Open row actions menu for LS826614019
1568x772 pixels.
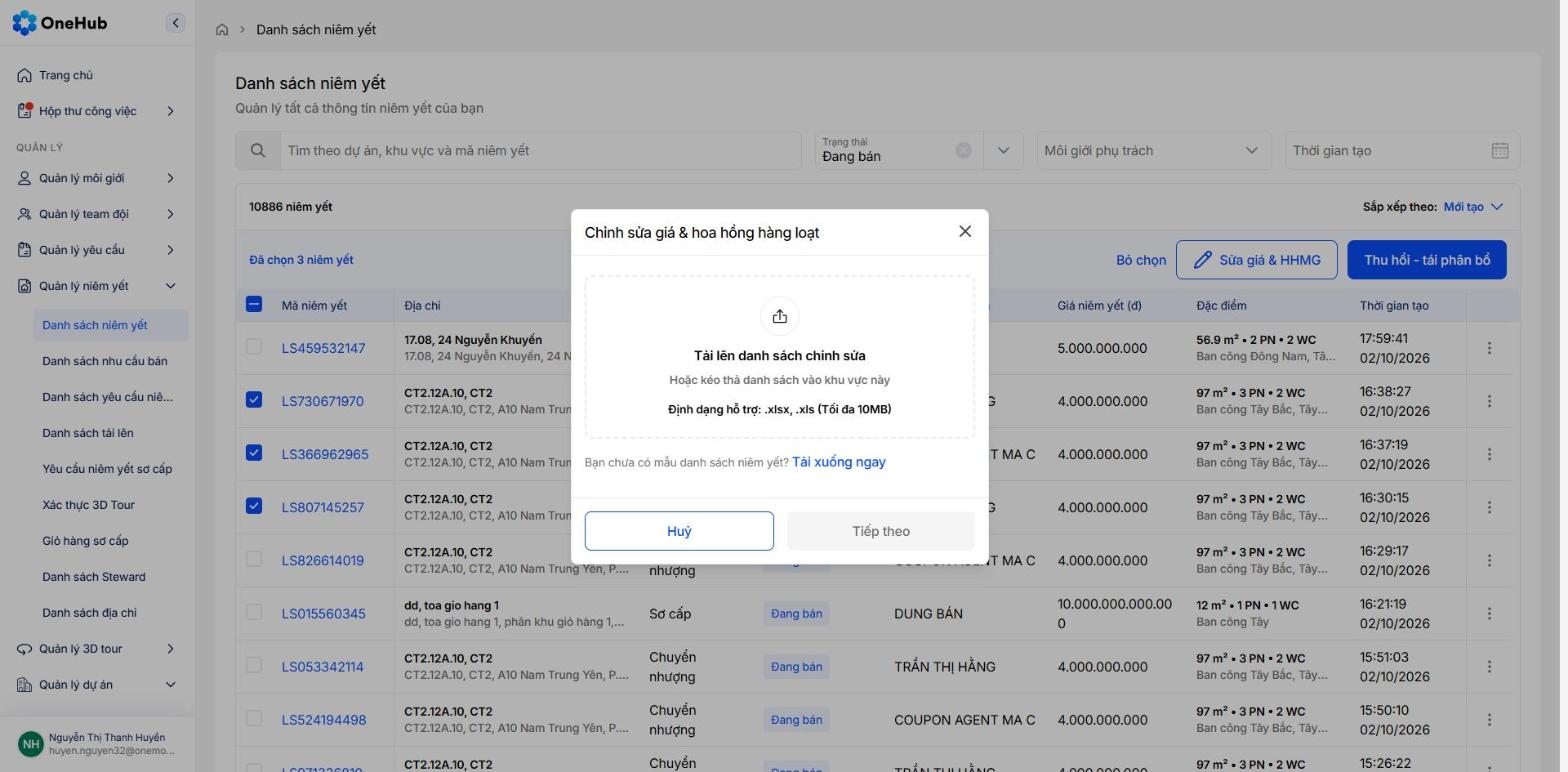(1489, 560)
